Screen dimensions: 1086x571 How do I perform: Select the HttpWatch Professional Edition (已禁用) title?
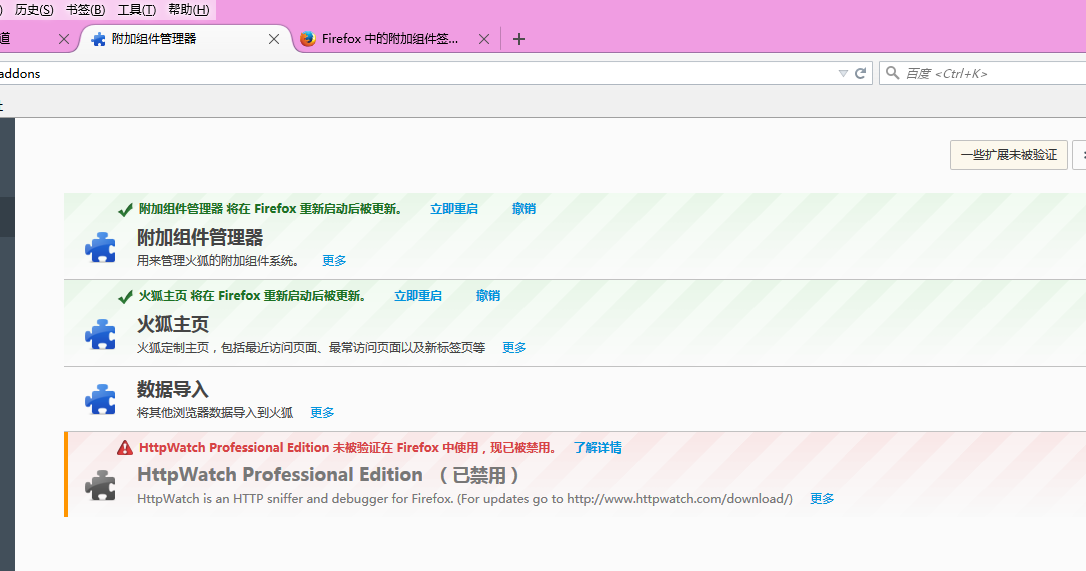click(328, 475)
